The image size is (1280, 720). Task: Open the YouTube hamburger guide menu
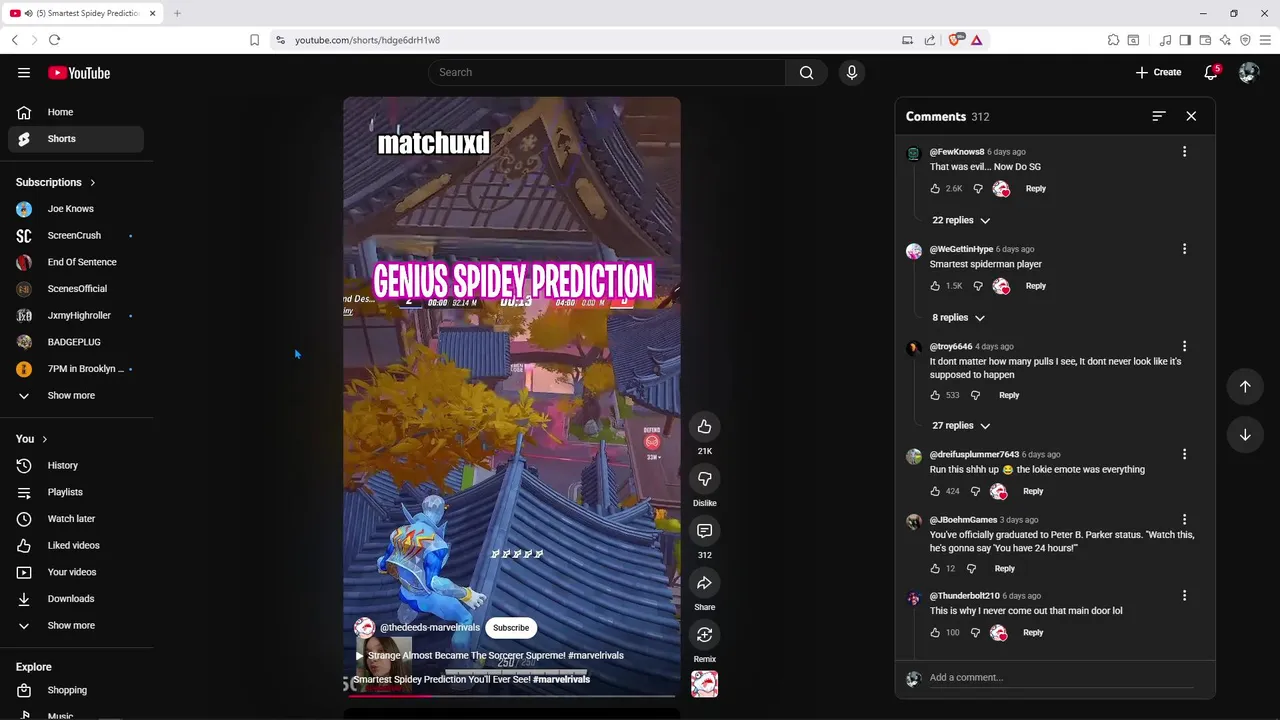24,72
